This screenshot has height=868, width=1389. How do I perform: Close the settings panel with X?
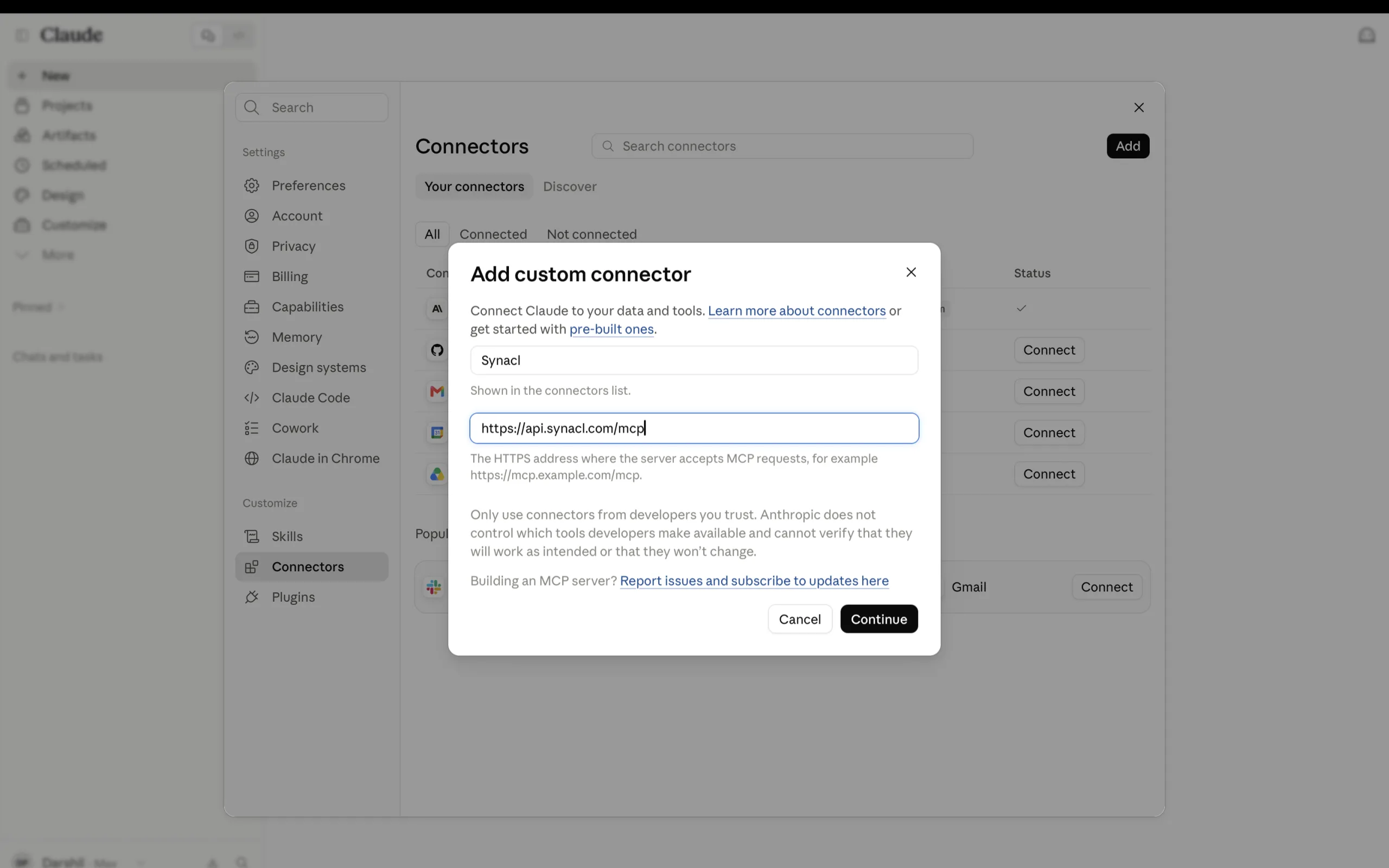[1139, 107]
